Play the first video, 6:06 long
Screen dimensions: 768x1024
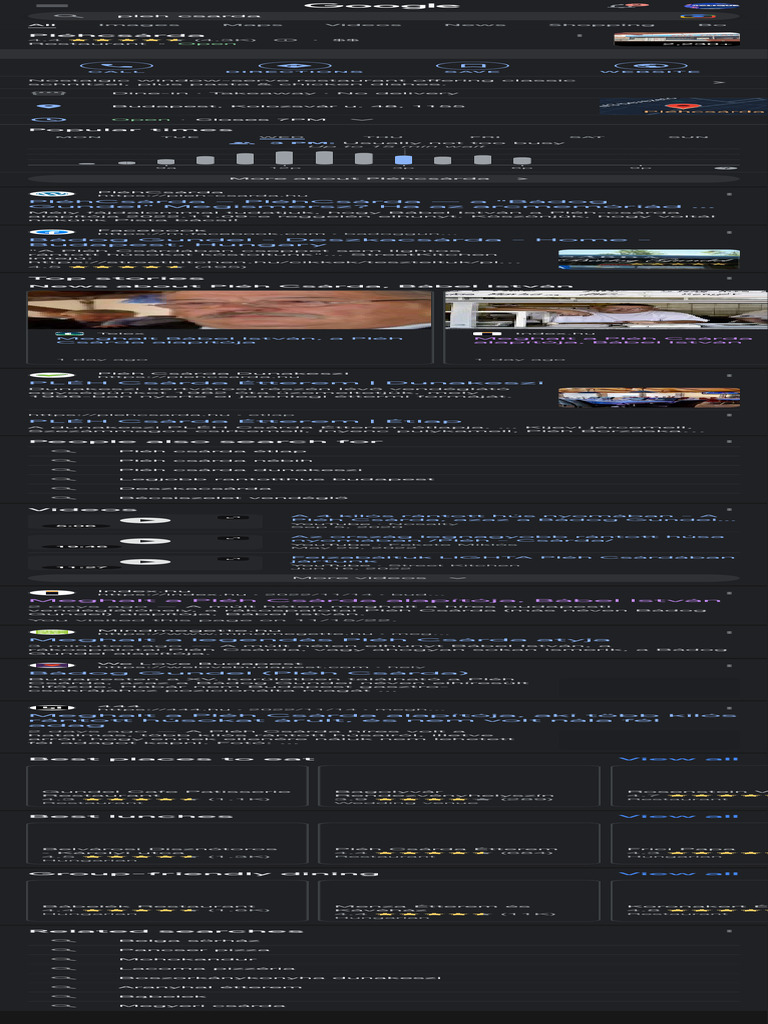pos(145,521)
